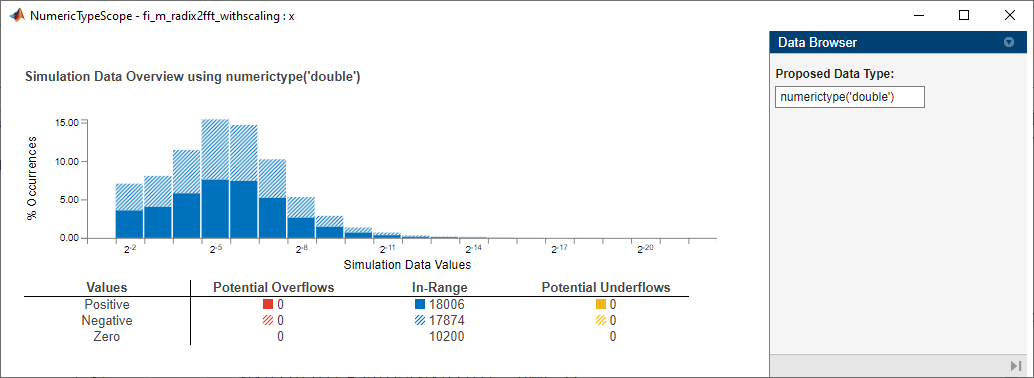Click the hatched blue In-Range Negative swatch

click(x=419, y=321)
